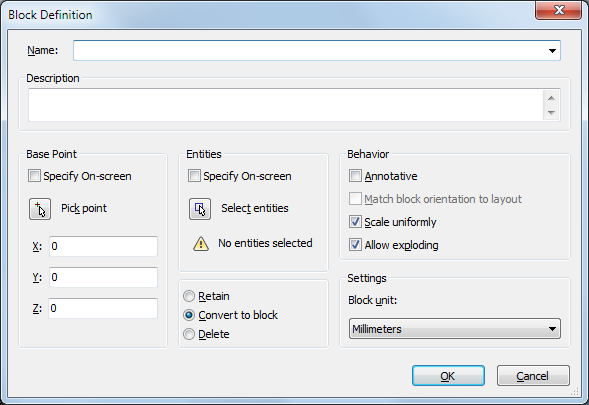This screenshot has width=589, height=405.
Task: Enable Entities Specify On-screen checkbox
Action: (x=194, y=176)
